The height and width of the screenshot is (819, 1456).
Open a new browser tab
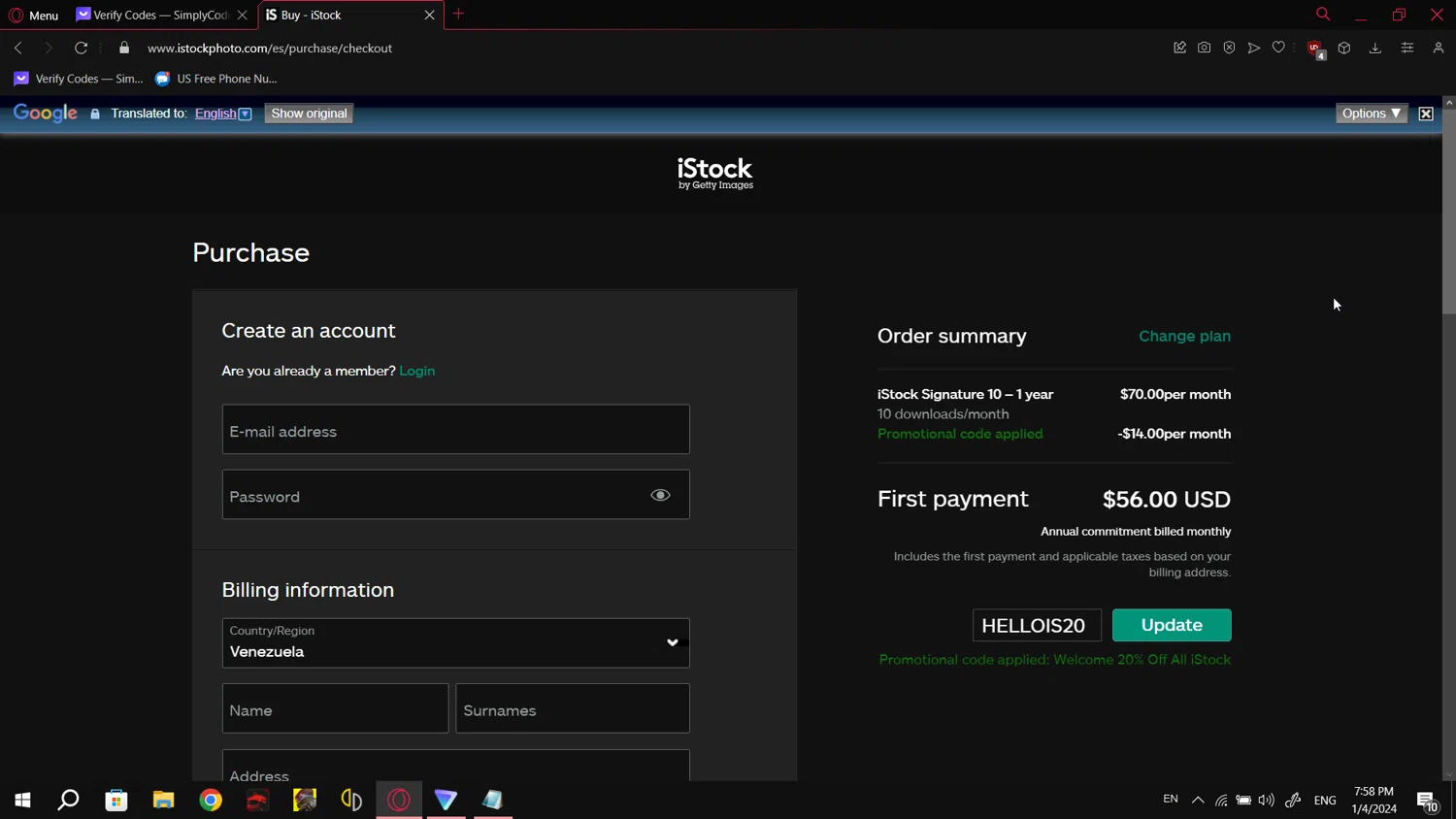(x=459, y=15)
